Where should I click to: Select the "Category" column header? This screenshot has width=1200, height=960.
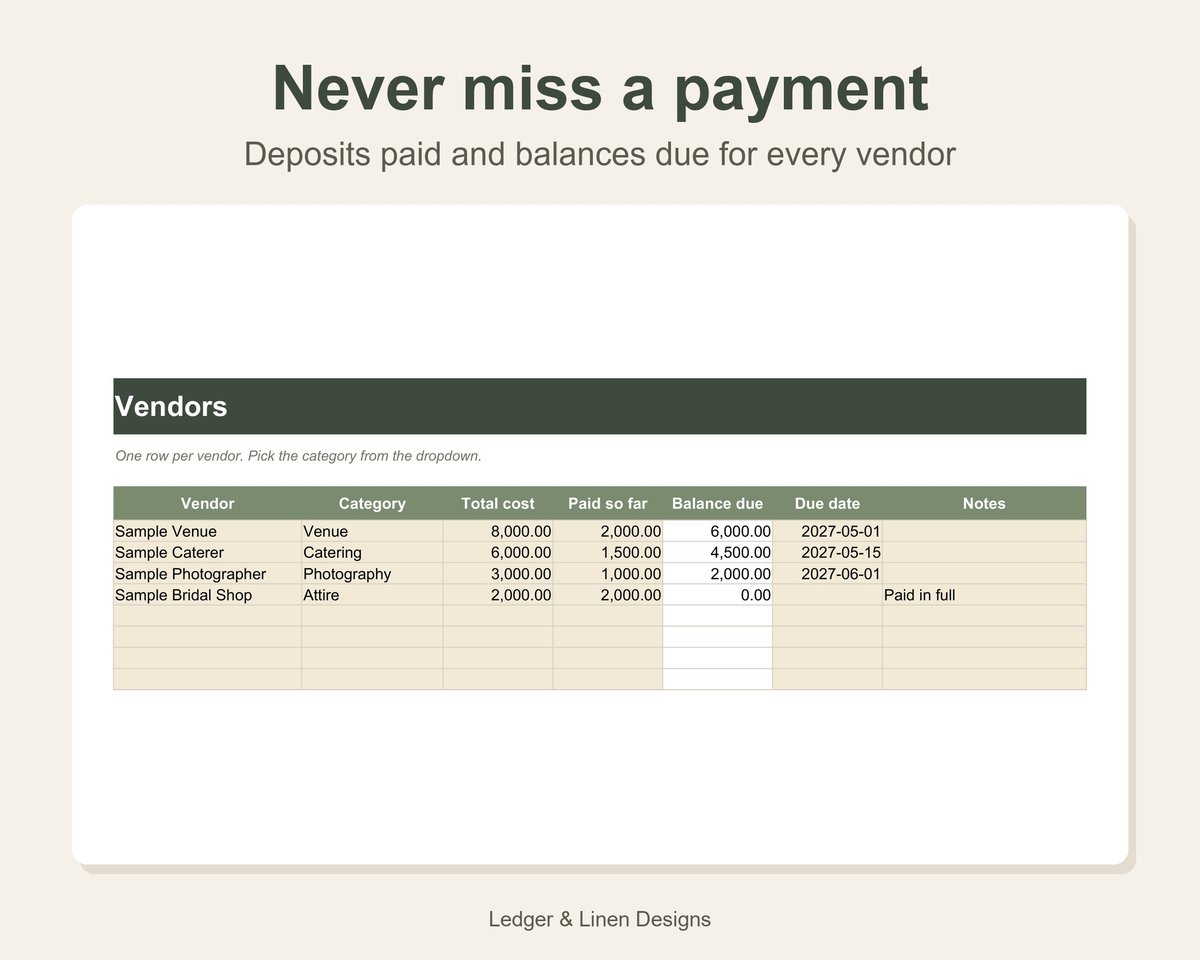coord(372,503)
